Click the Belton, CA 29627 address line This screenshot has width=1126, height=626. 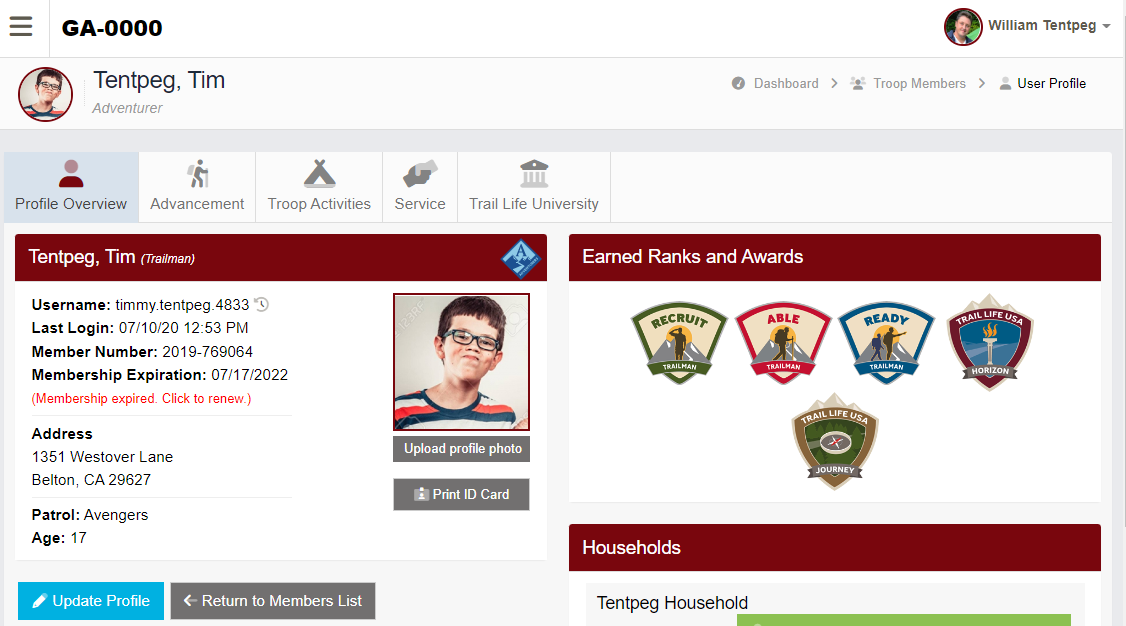tap(91, 480)
